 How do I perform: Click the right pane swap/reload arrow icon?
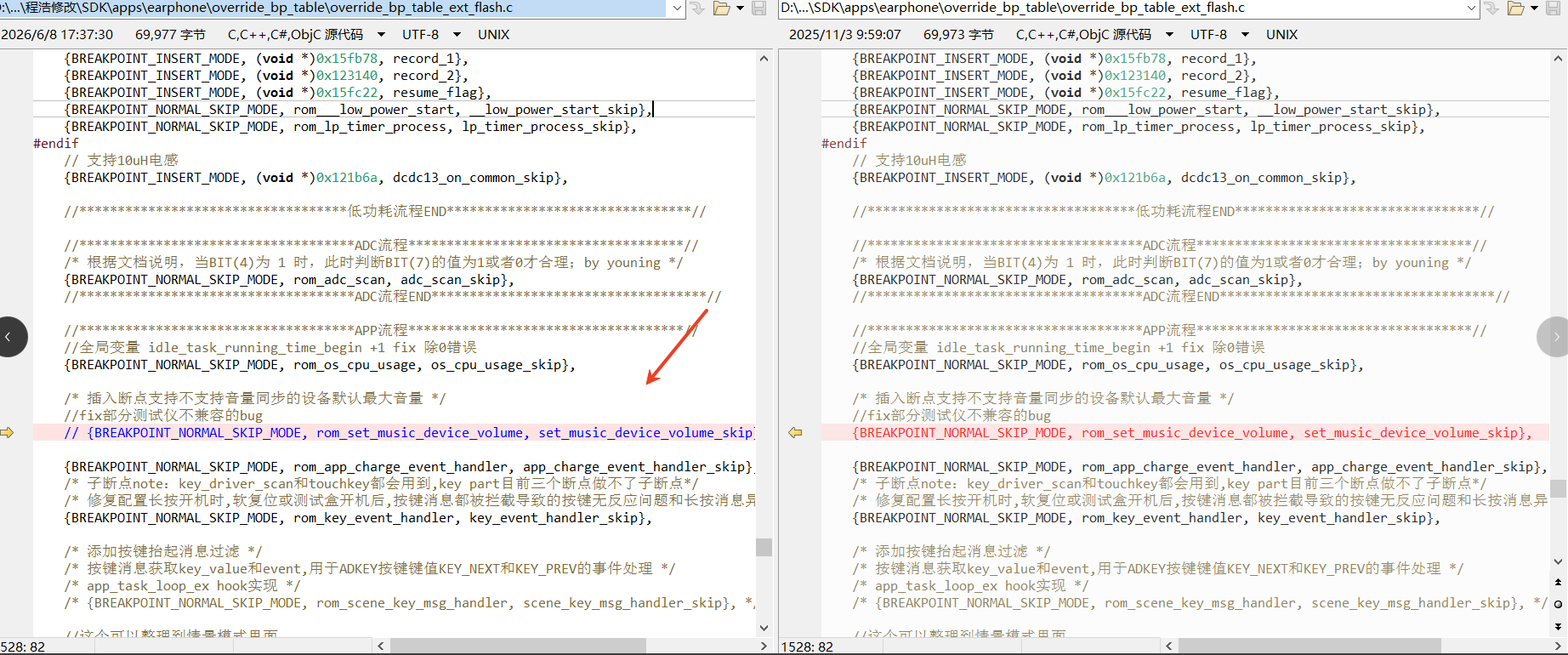(x=1491, y=9)
